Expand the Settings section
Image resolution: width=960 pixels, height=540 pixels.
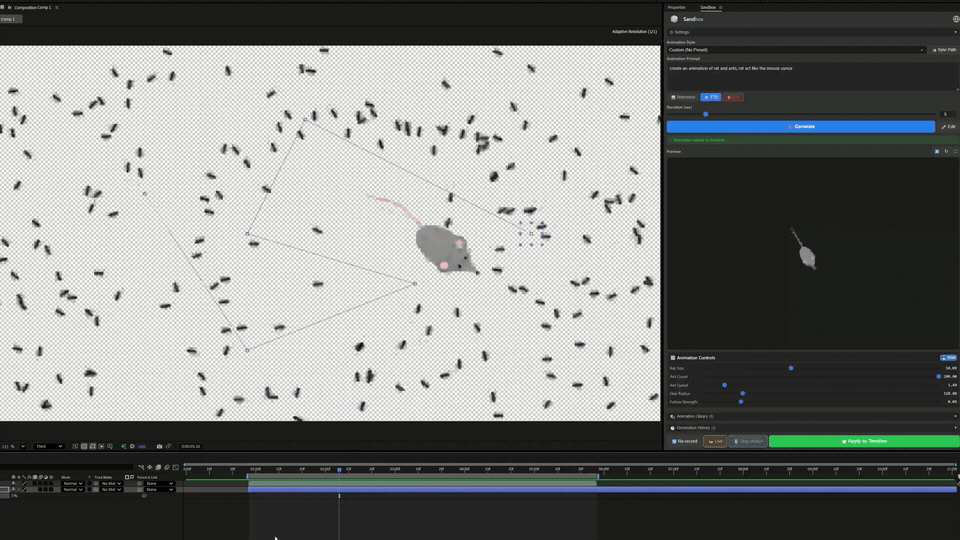(682, 32)
